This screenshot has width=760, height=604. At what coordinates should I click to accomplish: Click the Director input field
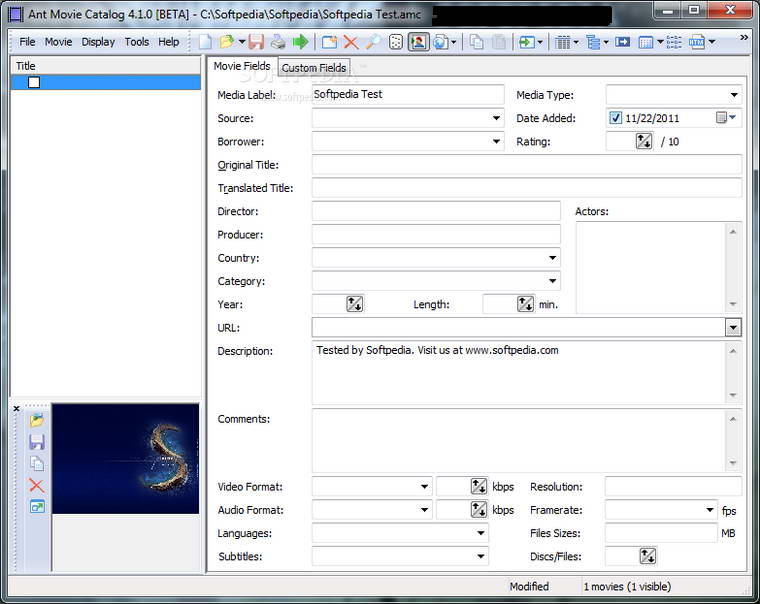[x=436, y=211]
